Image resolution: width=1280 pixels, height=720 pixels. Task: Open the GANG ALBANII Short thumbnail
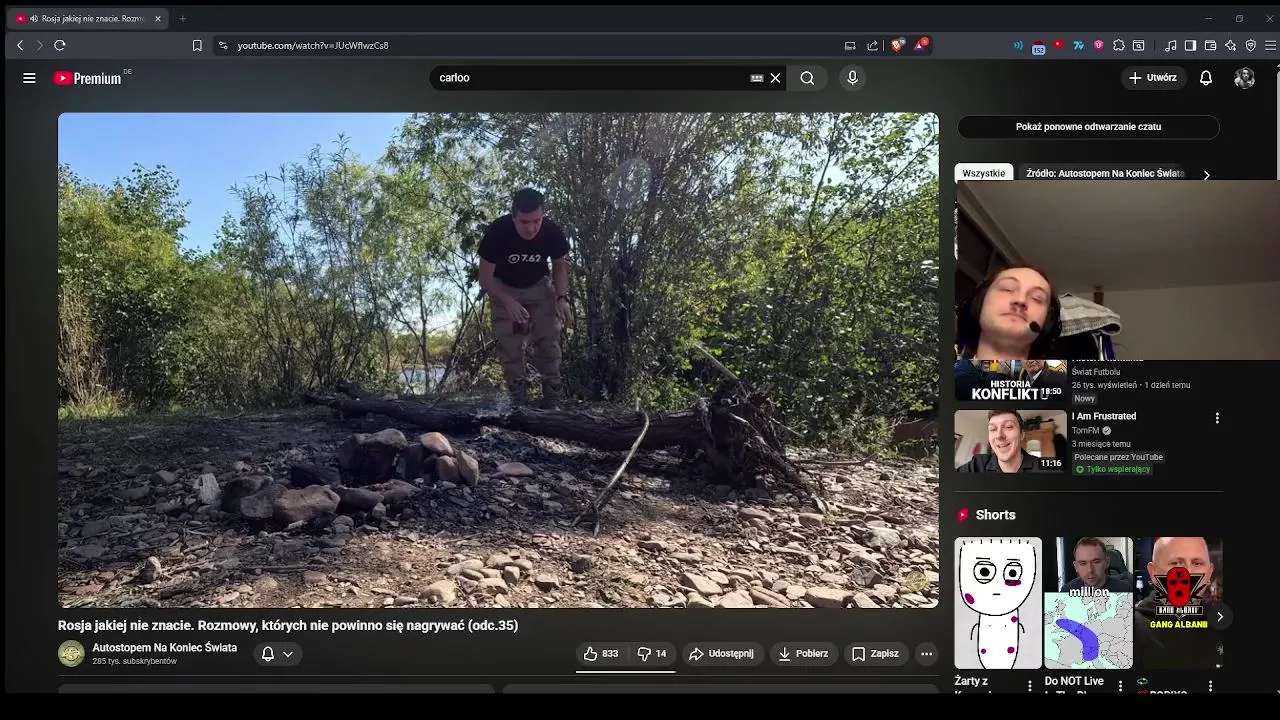click(1178, 603)
